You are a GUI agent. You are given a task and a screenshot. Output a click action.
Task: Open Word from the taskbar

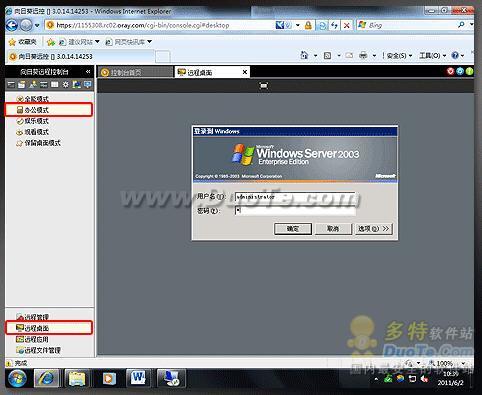coord(138,378)
